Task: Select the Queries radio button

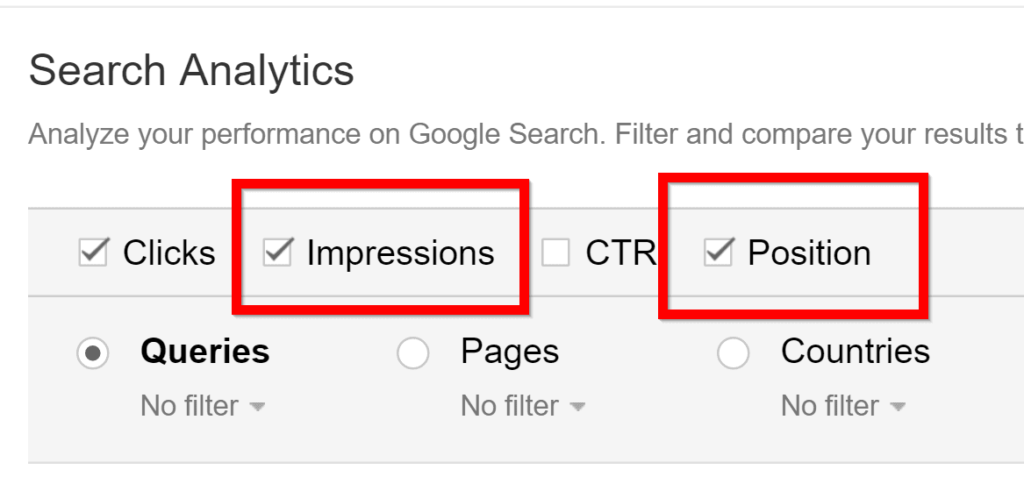Action: pyautogui.click(x=93, y=353)
